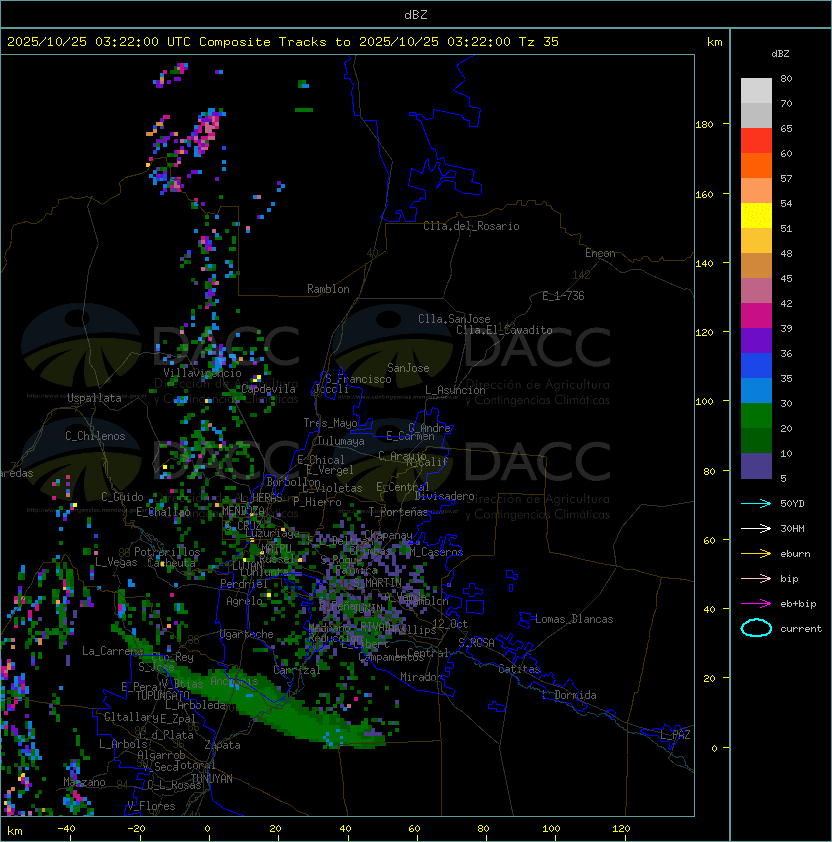Click the Agrelo place label

pyautogui.click(x=244, y=601)
